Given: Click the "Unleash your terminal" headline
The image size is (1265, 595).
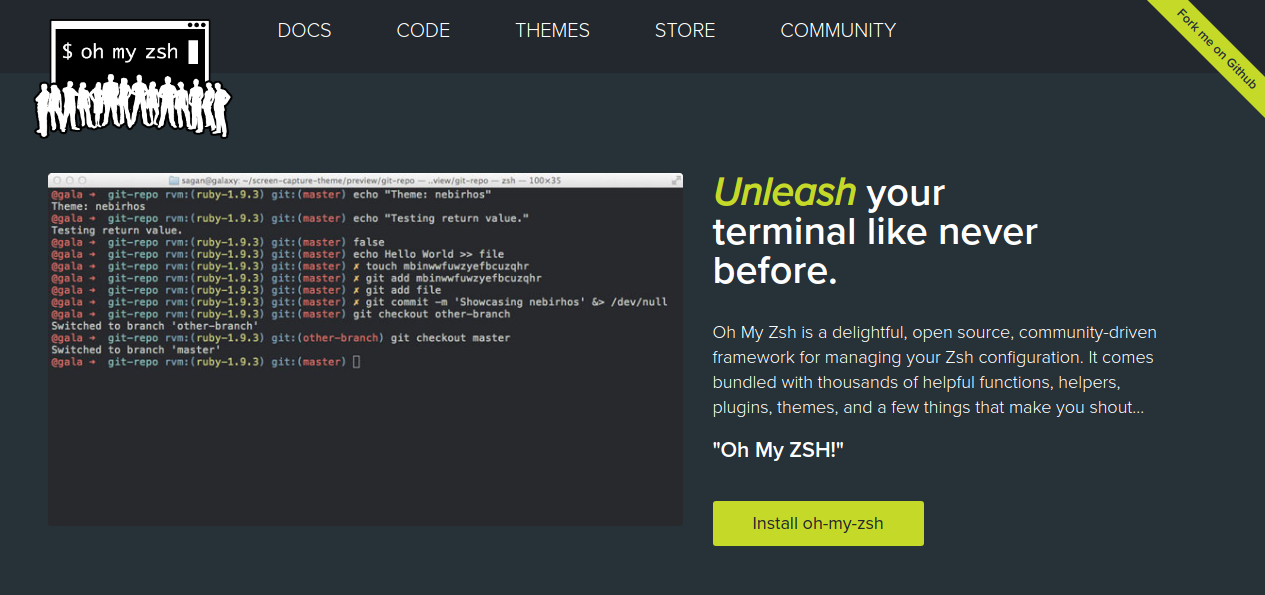Looking at the screenshot, I should 875,232.
